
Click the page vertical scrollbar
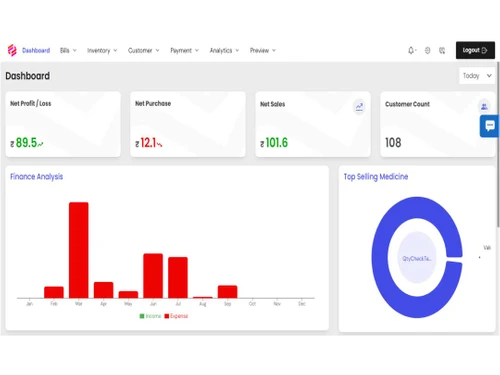pyautogui.click(x=498, y=144)
